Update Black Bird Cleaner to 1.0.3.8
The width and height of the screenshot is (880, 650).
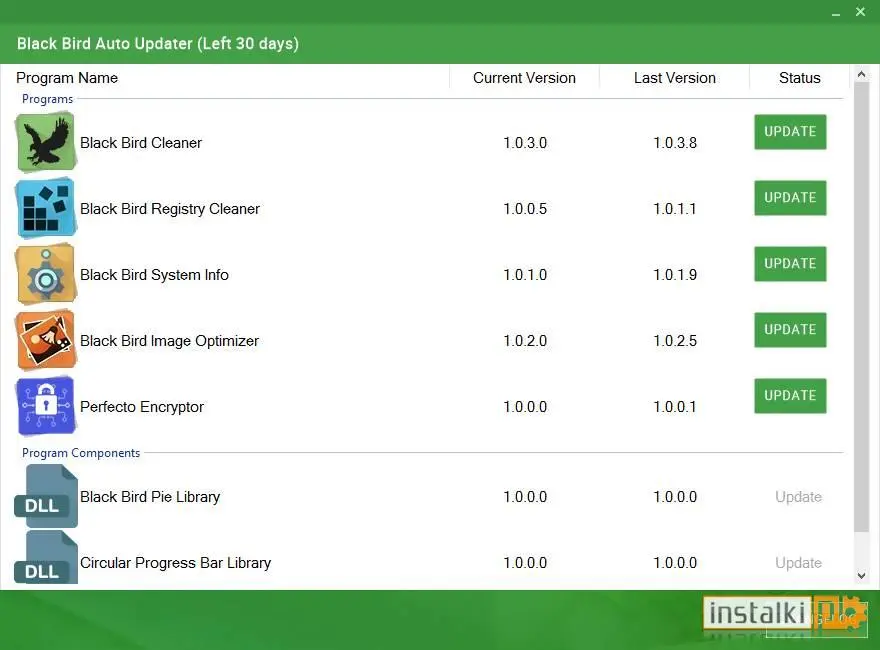tap(790, 132)
